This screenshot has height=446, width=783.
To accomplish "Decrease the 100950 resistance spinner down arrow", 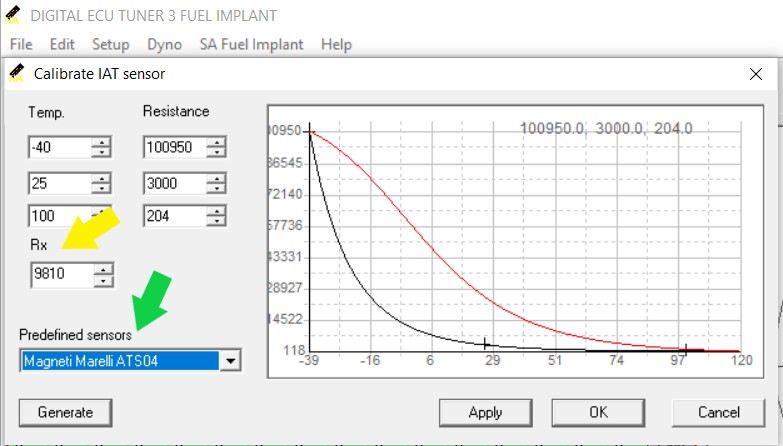I will coord(216,153).
